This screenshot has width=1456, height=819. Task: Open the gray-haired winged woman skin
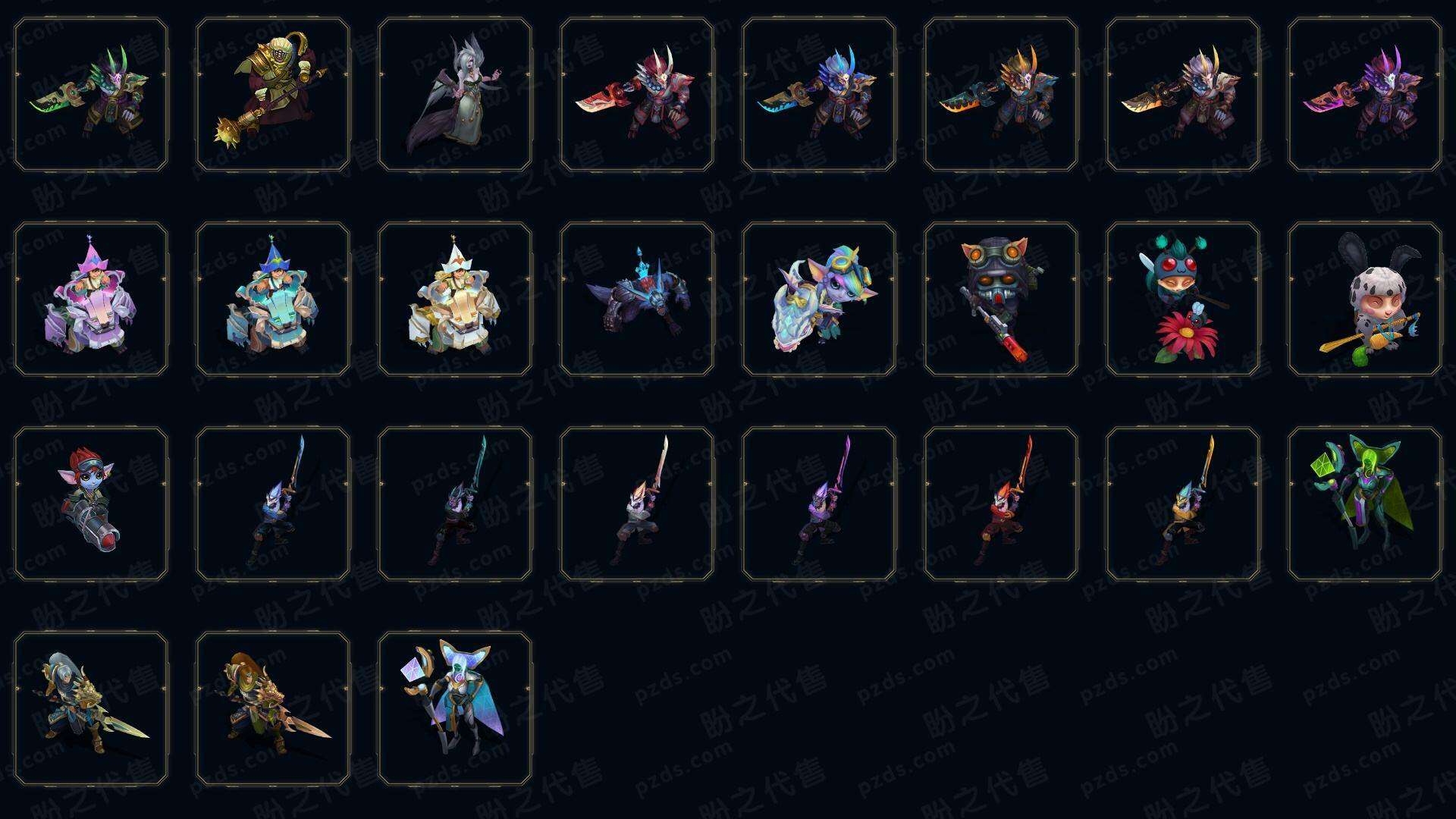click(455, 94)
